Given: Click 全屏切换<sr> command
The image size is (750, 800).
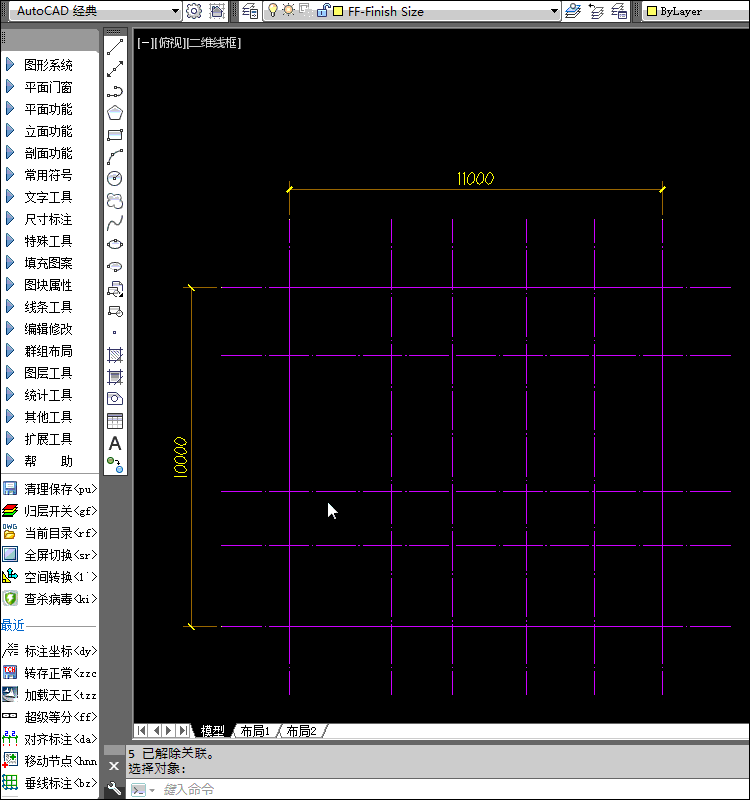Looking at the screenshot, I should tap(49, 555).
